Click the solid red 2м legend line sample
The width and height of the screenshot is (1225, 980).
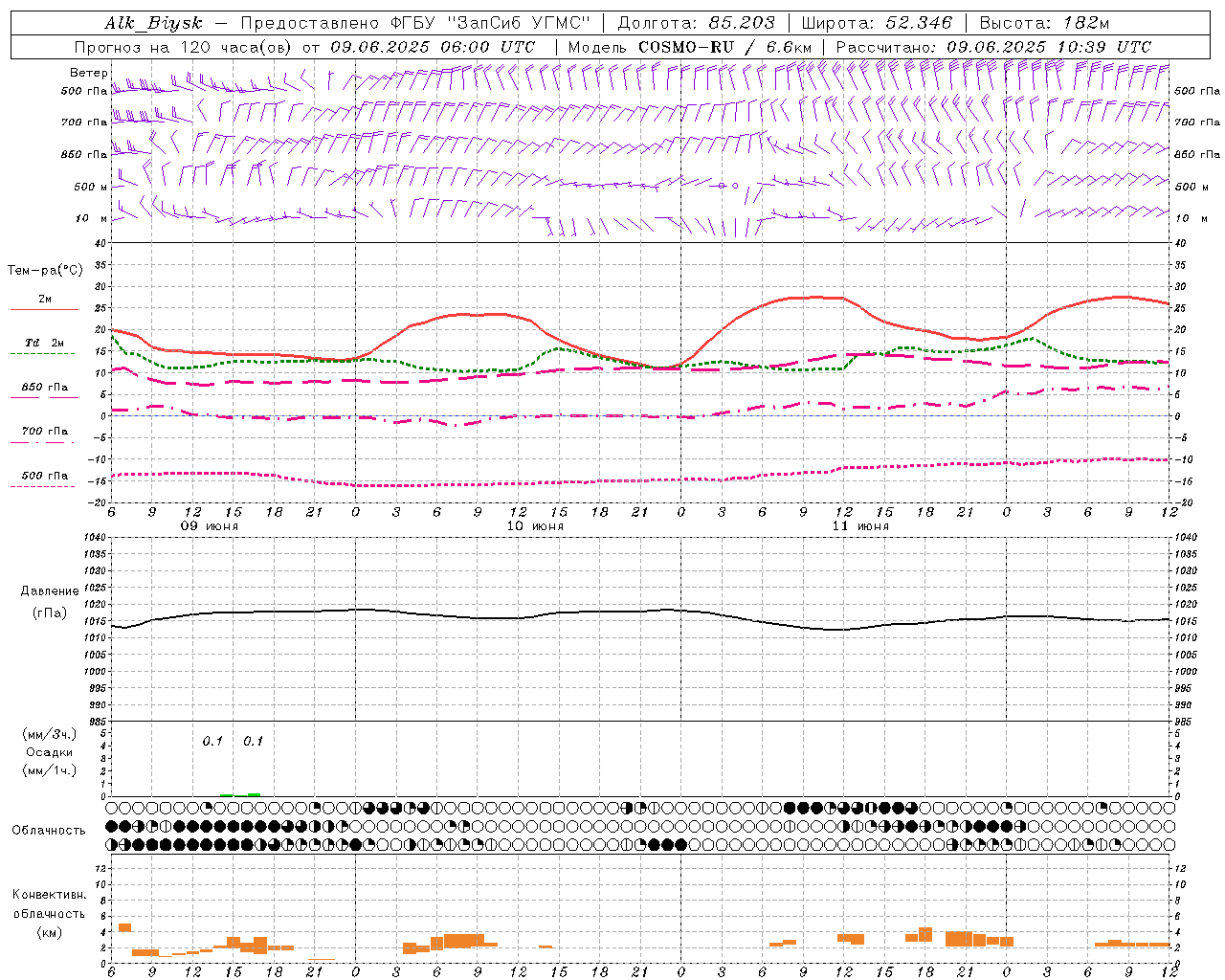click(44, 310)
